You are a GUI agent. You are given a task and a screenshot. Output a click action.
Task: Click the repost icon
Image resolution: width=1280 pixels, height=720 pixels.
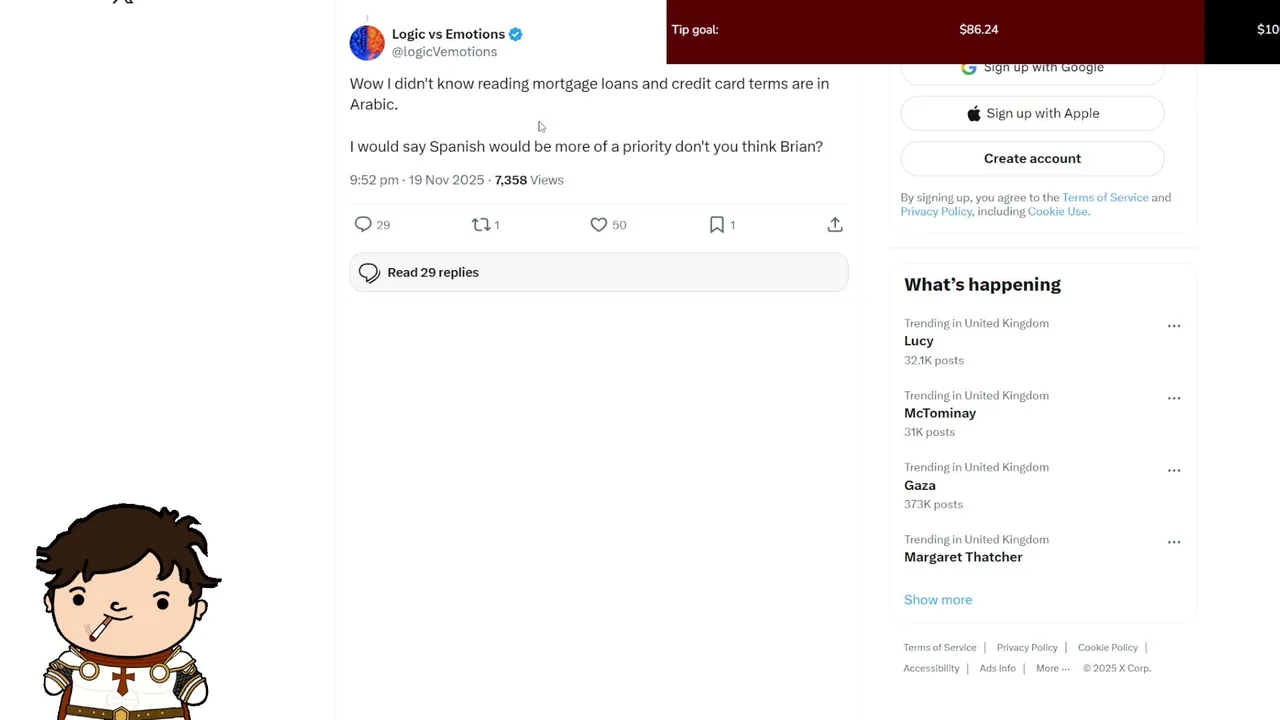coord(481,225)
